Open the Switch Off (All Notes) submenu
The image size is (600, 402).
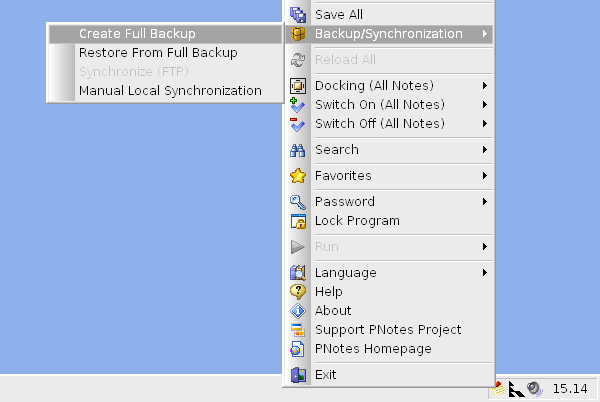click(x=379, y=124)
